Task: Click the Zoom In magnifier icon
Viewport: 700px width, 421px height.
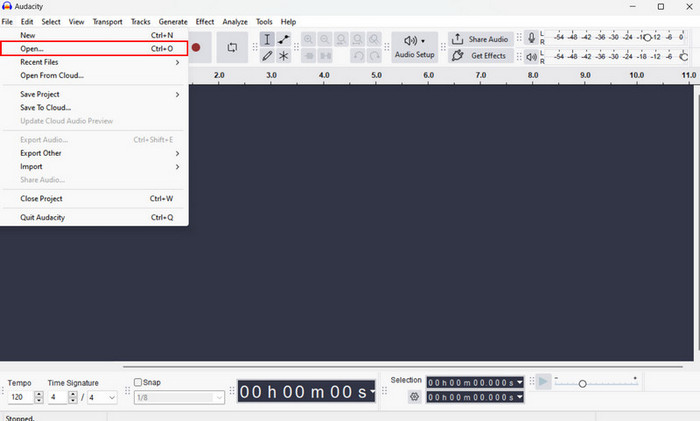Action: 308,39
